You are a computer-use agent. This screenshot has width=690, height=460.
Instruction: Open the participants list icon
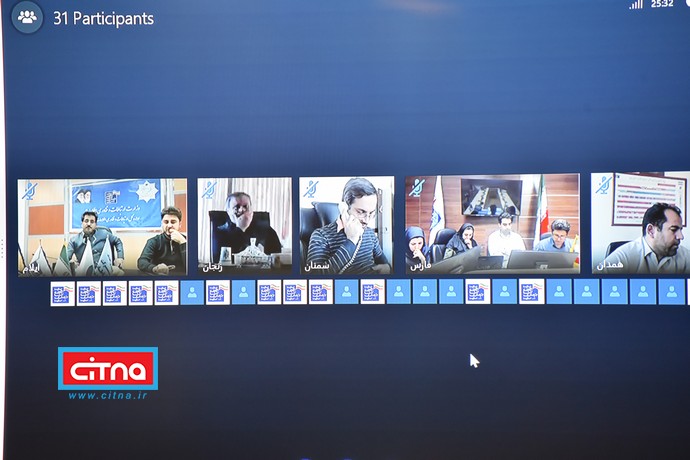(x=27, y=17)
